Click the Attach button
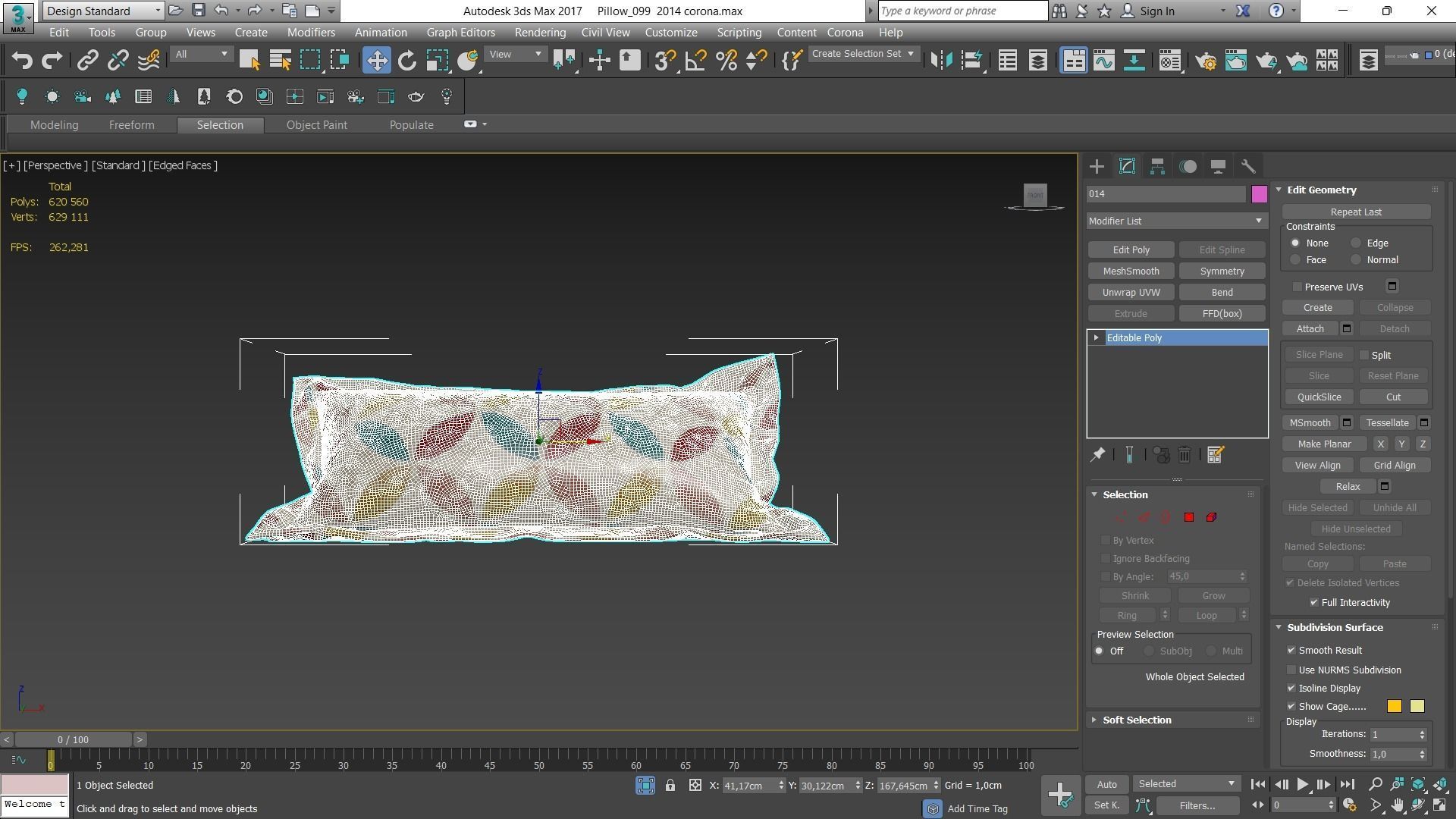This screenshot has width=1456, height=819. (x=1310, y=329)
